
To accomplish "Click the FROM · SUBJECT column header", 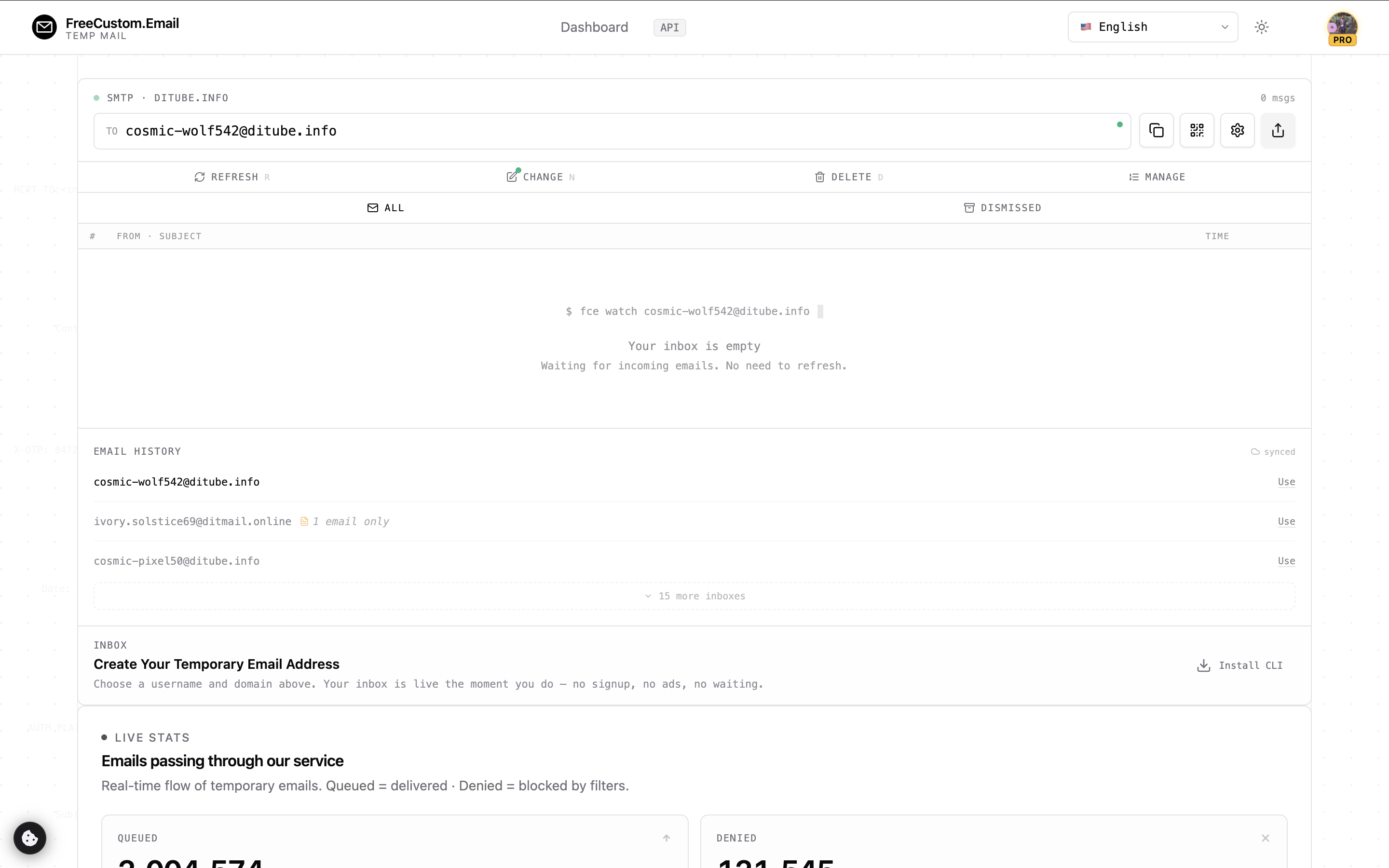I will (x=159, y=236).
